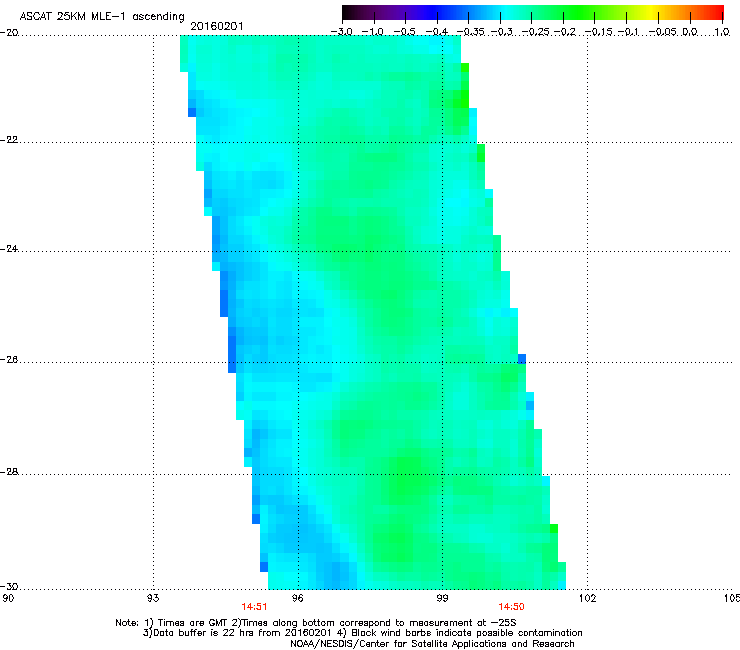
Task: Click the -22 latitude axis label
Action: 9,140
